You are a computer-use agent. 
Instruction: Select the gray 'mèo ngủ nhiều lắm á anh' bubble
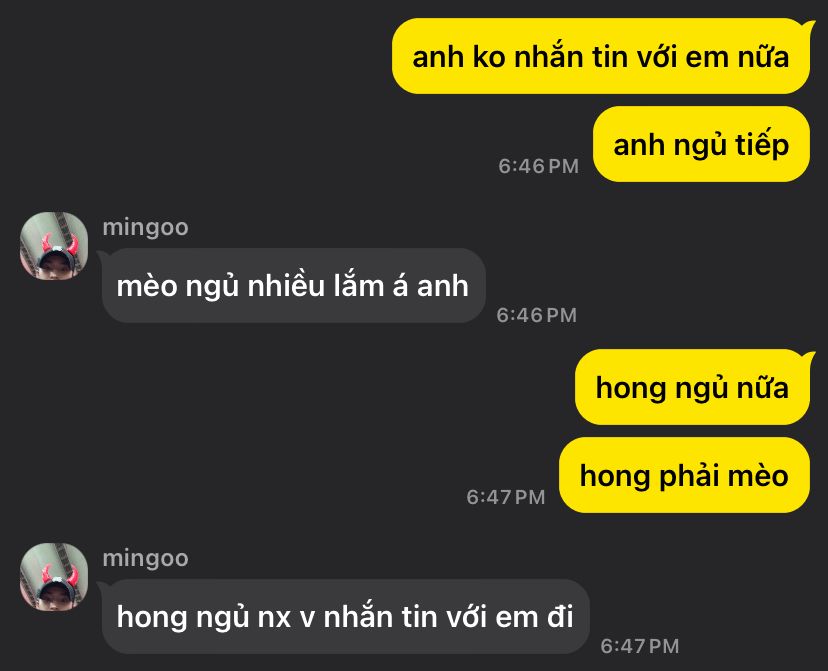(x=293, y=286)
